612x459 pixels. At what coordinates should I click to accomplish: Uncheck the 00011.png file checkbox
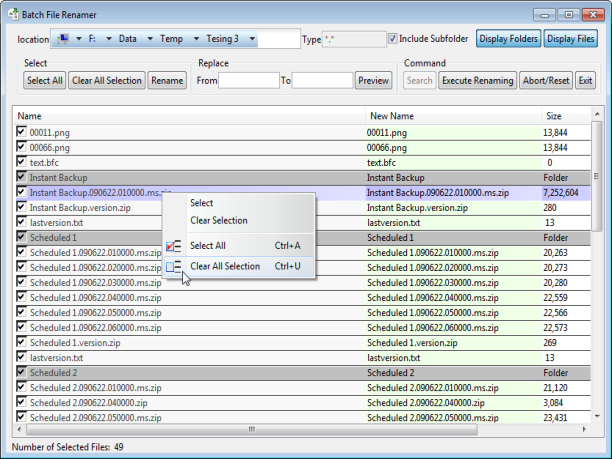pyautogui.click(x=22, y=132)
